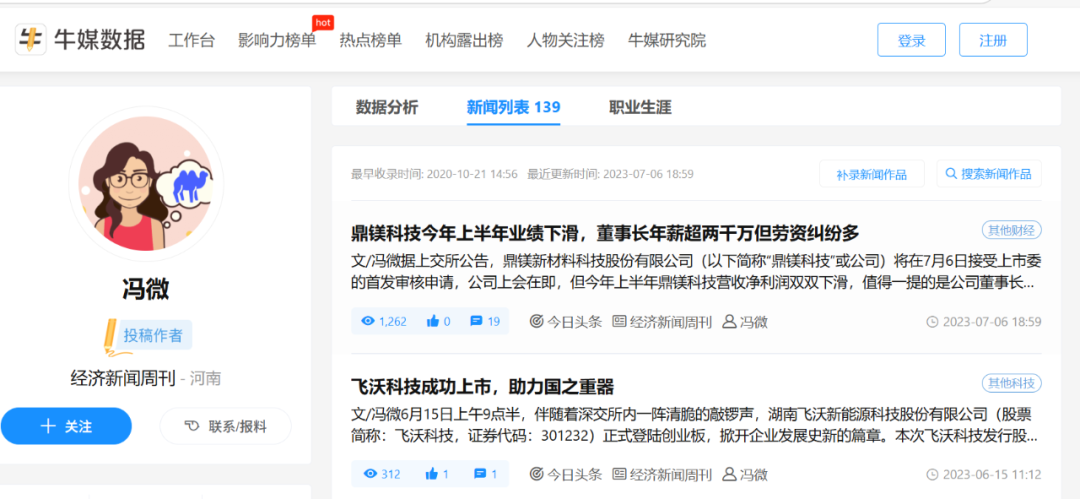Click the 冯微 author icon on 飞沃科技 article
This screenshot has height=499, width=1080.
tap(729, 474)
